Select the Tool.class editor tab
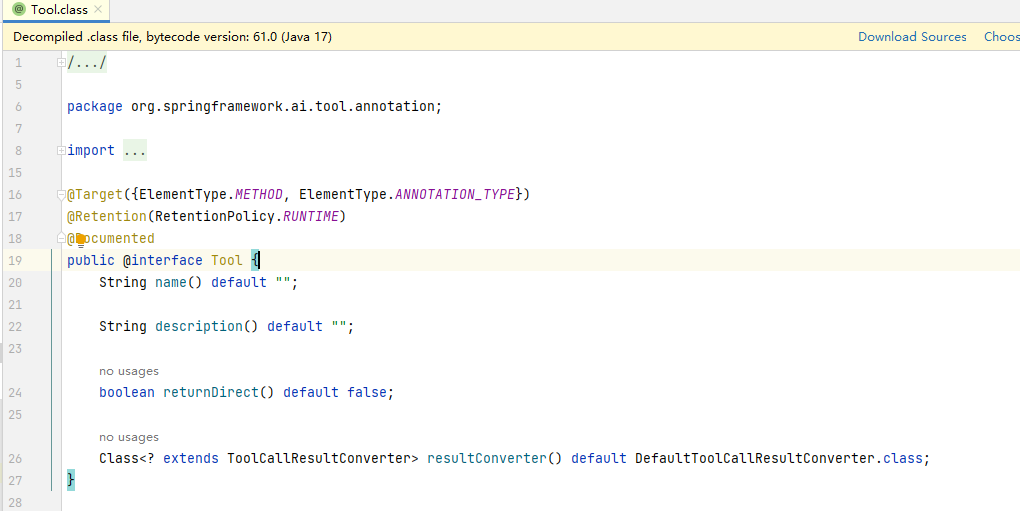 click(55, 10)
